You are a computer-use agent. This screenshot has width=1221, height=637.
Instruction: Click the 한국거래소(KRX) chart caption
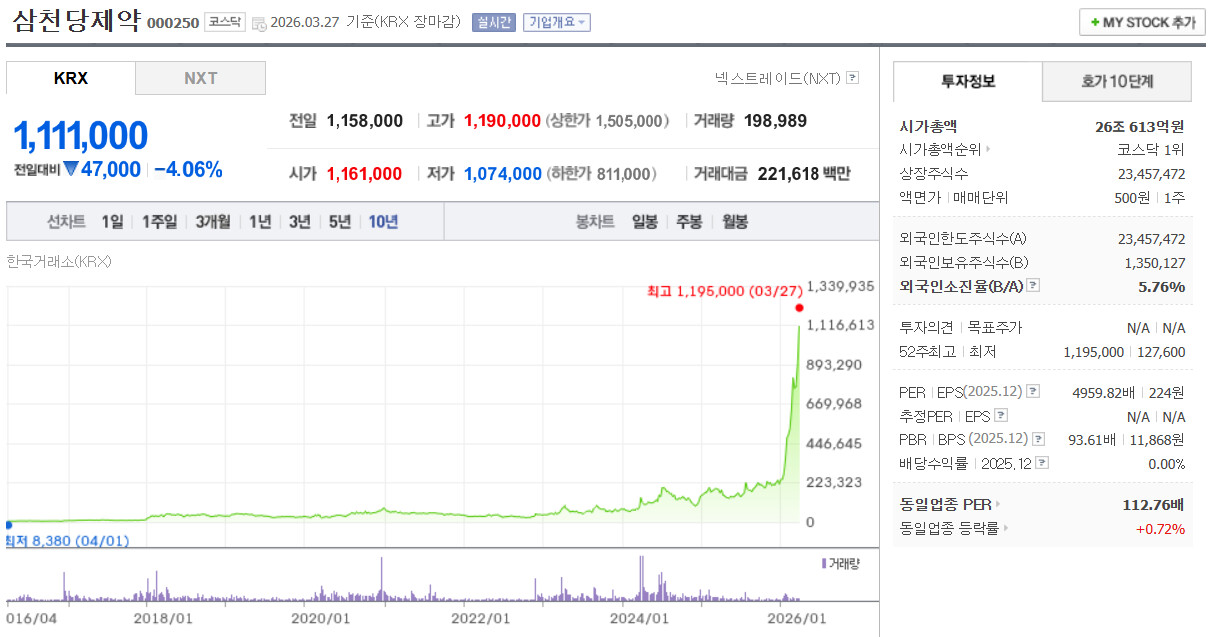[59, 262]
